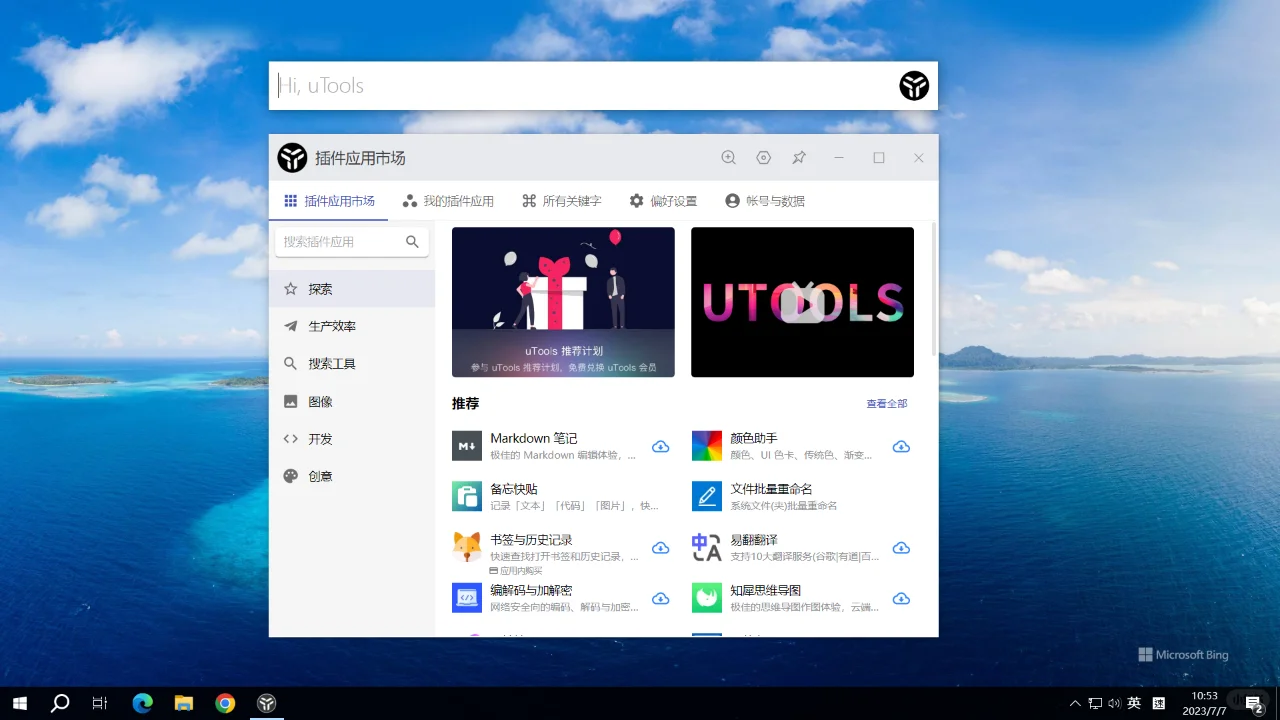This screenshot has width=1280, height=720.
Task: Open Microsoft Edge from the taskbar
Action: click(x=142, y=703)
